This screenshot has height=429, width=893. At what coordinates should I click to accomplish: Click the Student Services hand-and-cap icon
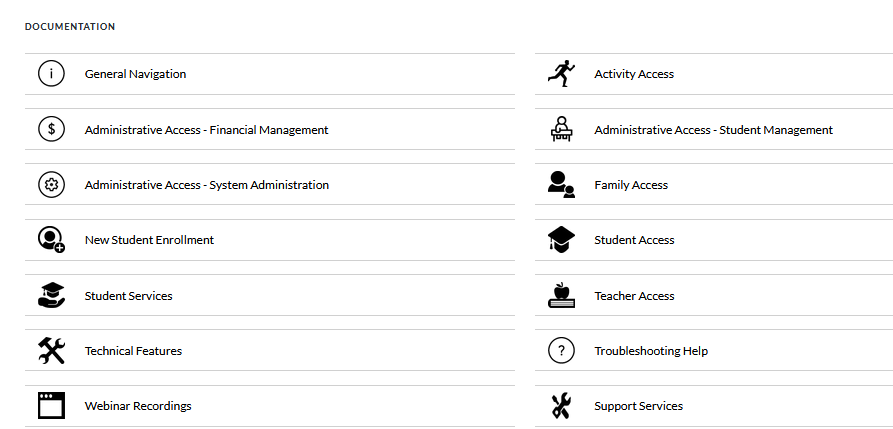51,296
